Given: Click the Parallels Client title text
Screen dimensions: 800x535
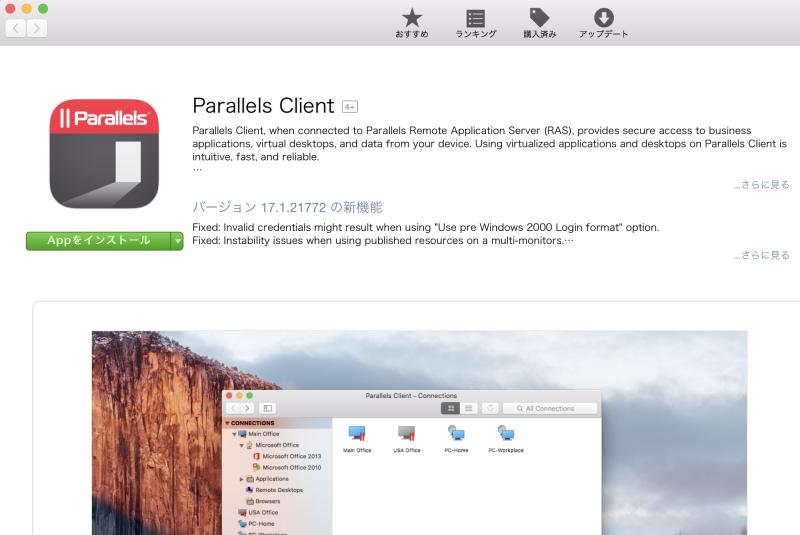Looking at the screenshot, I should tap(263, 106).
